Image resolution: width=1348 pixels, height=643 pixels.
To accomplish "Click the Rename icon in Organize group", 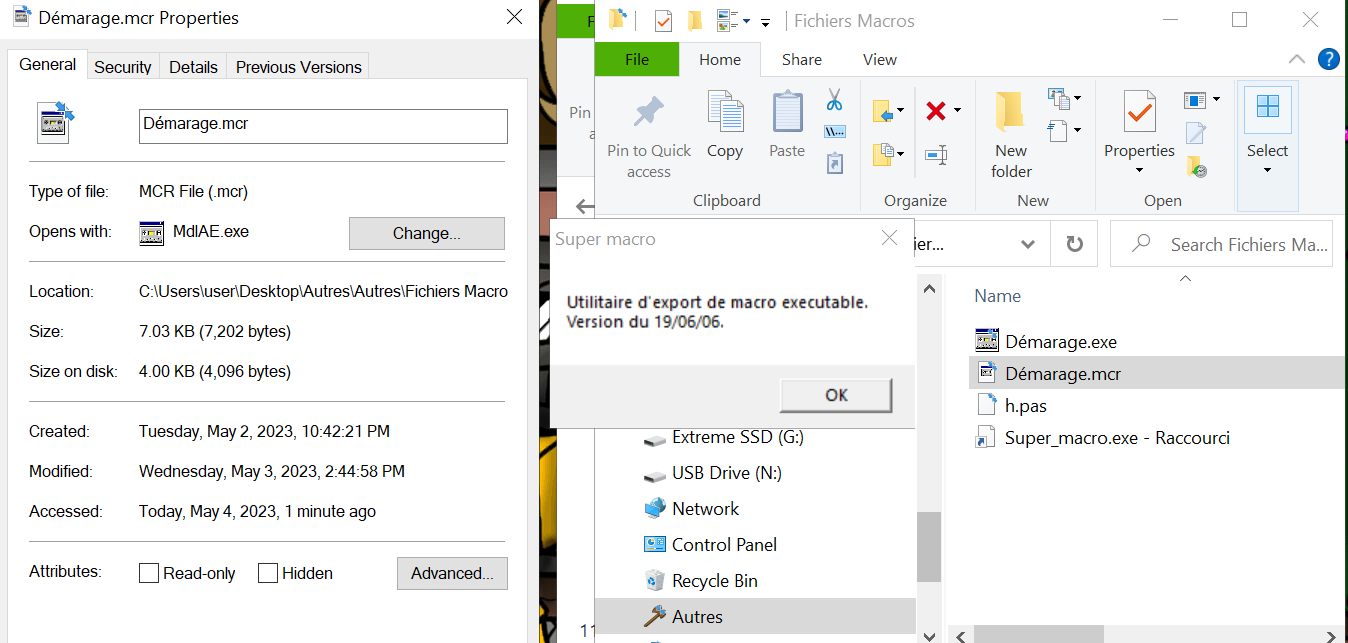I will 936,155.
